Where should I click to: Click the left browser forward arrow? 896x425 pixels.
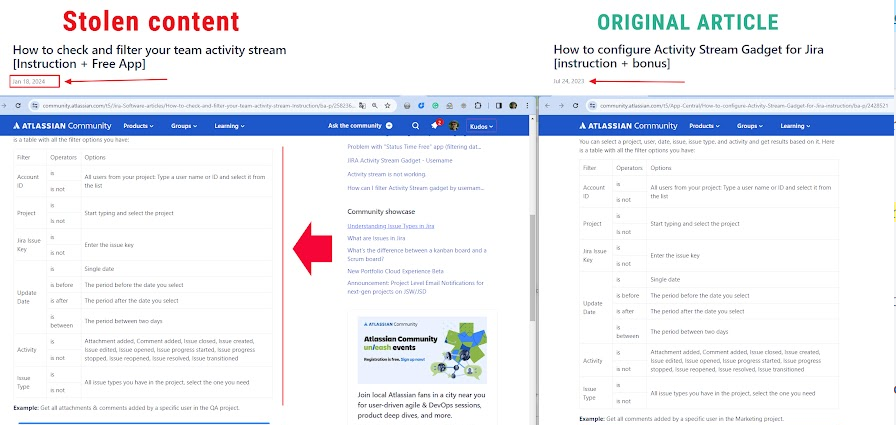pyautogui.click(x=5, y=106)
